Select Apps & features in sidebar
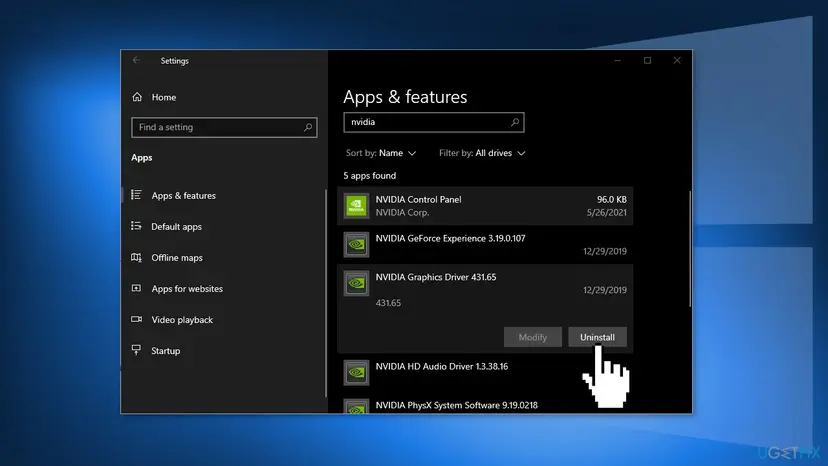 pos(183,195)
